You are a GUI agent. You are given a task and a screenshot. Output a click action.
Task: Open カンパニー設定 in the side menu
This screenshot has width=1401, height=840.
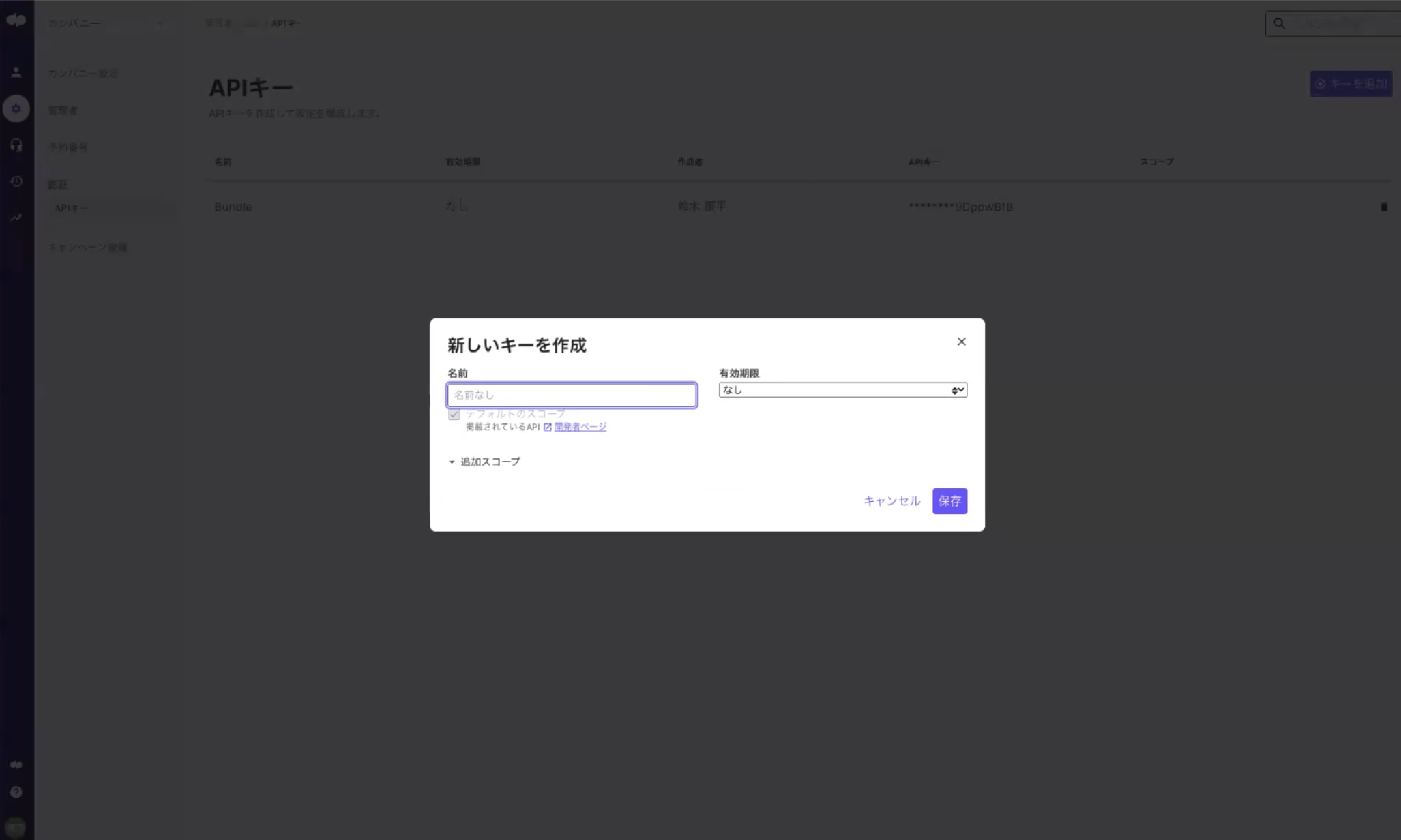(83, 73)
